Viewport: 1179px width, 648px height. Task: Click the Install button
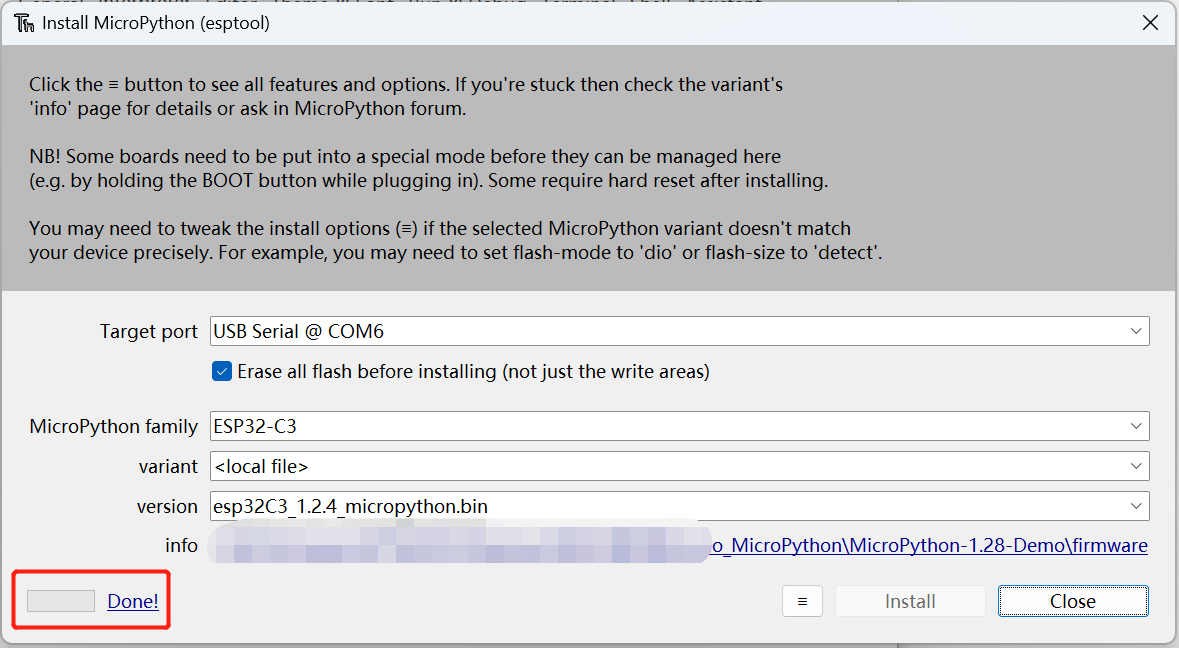(910, 601)
